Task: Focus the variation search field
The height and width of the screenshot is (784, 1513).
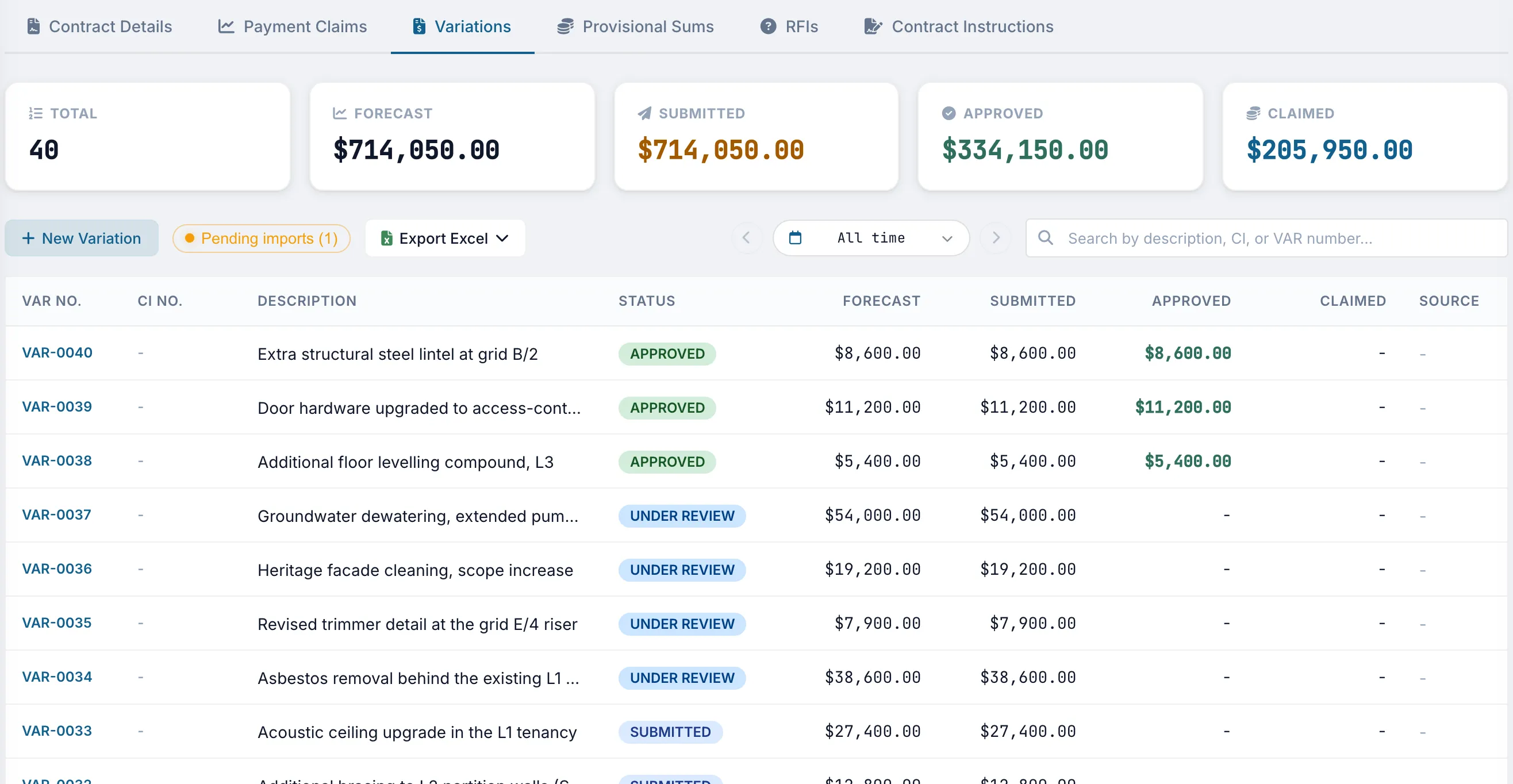Action: [1266, 238]
